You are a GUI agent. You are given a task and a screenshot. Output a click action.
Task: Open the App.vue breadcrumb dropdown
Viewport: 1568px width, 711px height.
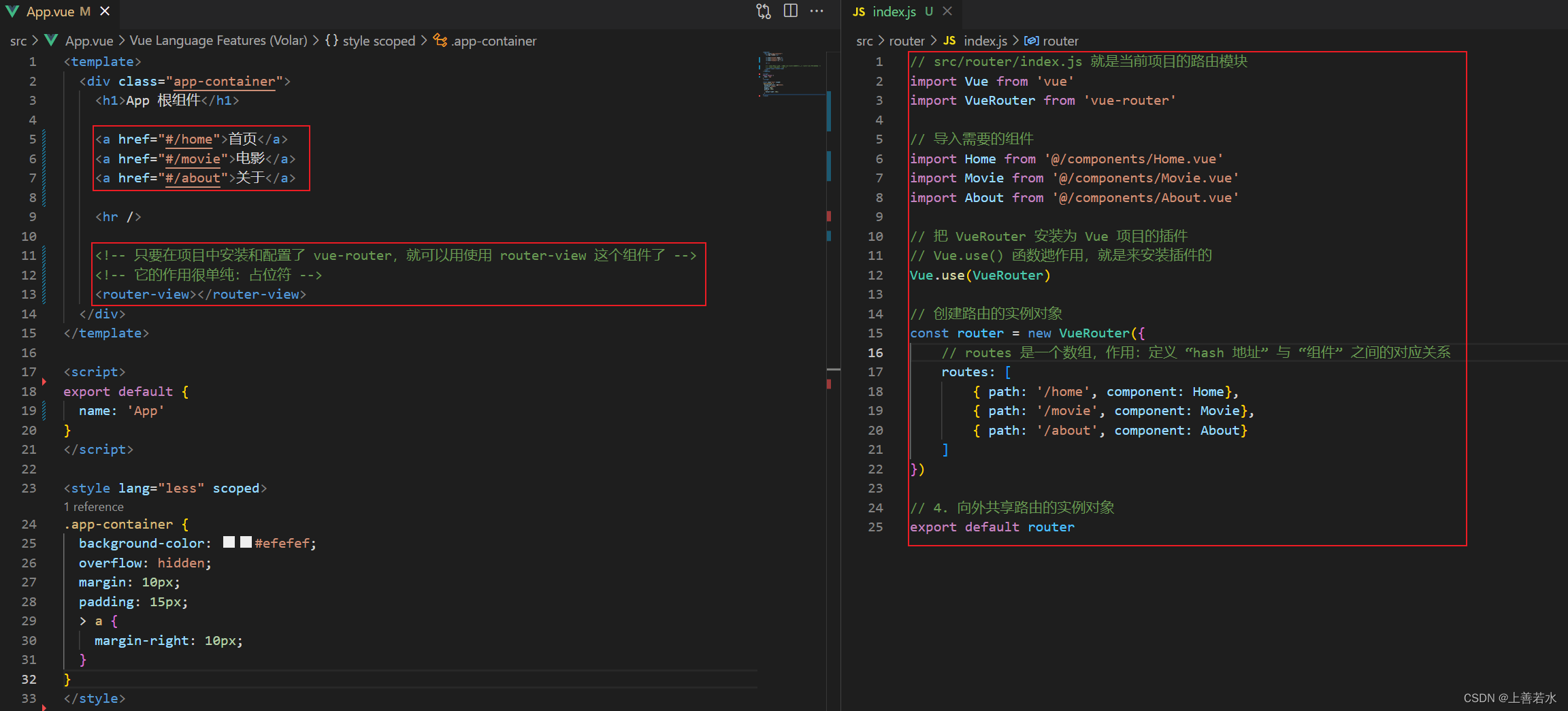(89, 41)
